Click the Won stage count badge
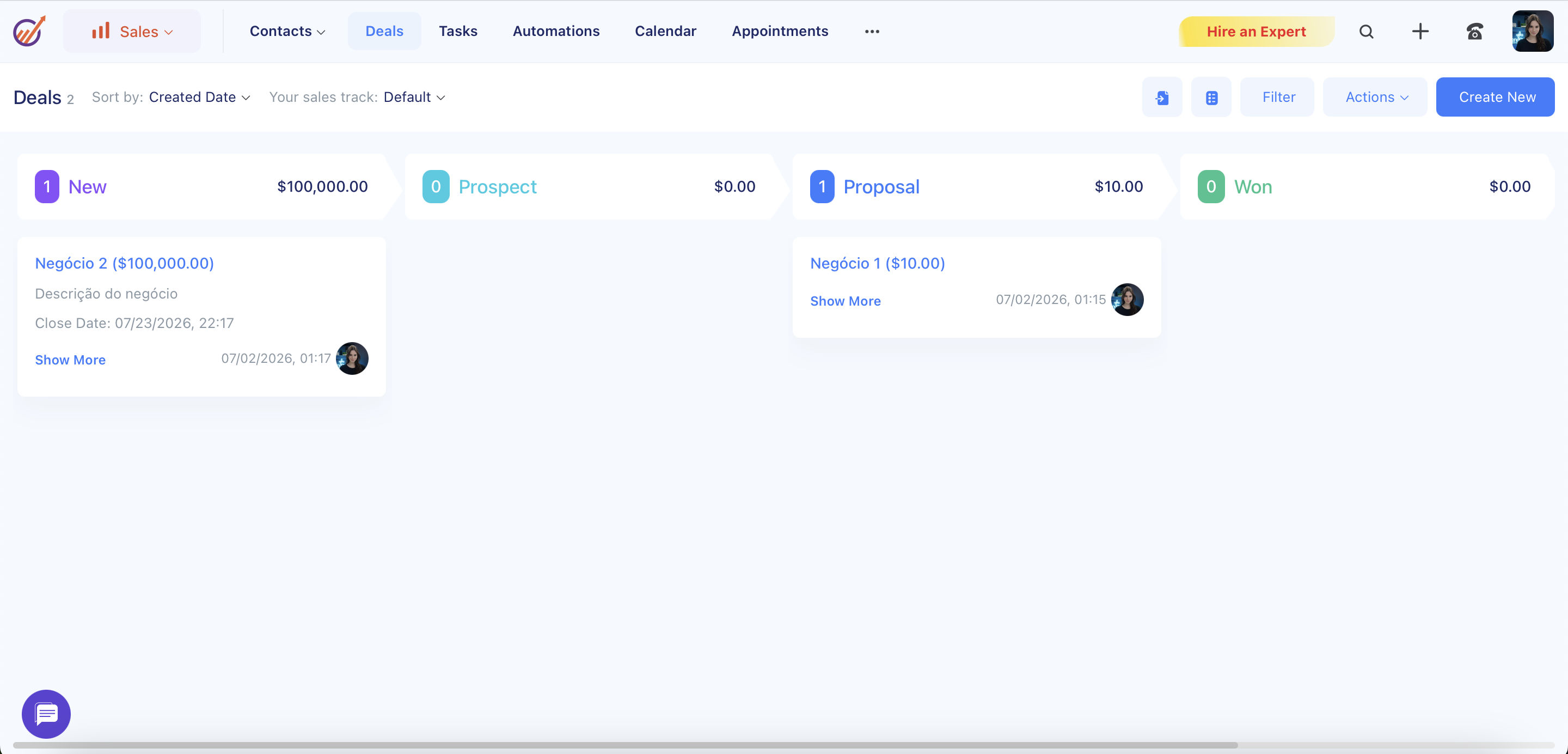Screen dimensions: 1568x754 pos(1211,187)
